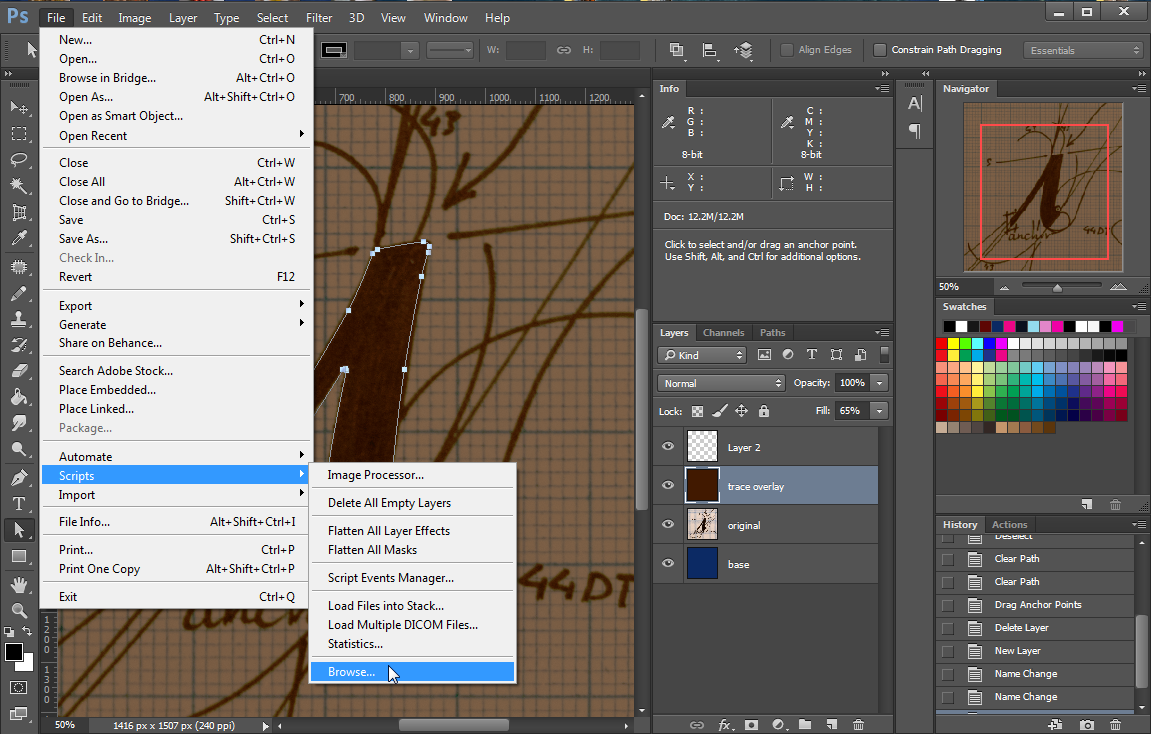Viewport: 1151px width, 734px height.
Task: Switch to the Channels tab
Action: pos(723,333)
